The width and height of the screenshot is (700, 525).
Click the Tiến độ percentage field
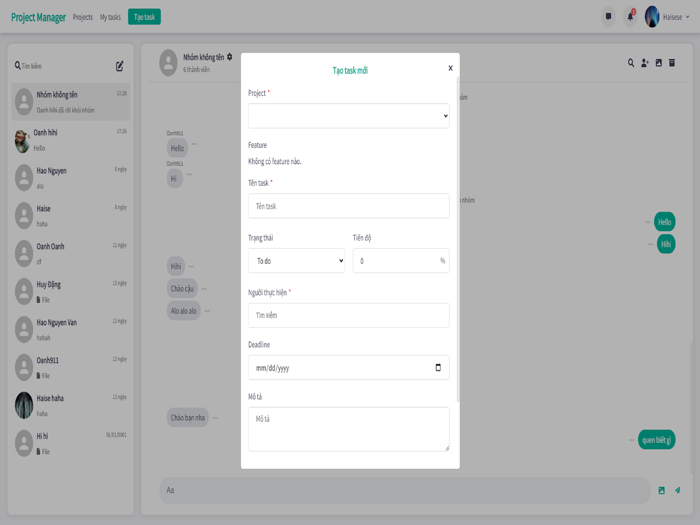click(401, 261)
